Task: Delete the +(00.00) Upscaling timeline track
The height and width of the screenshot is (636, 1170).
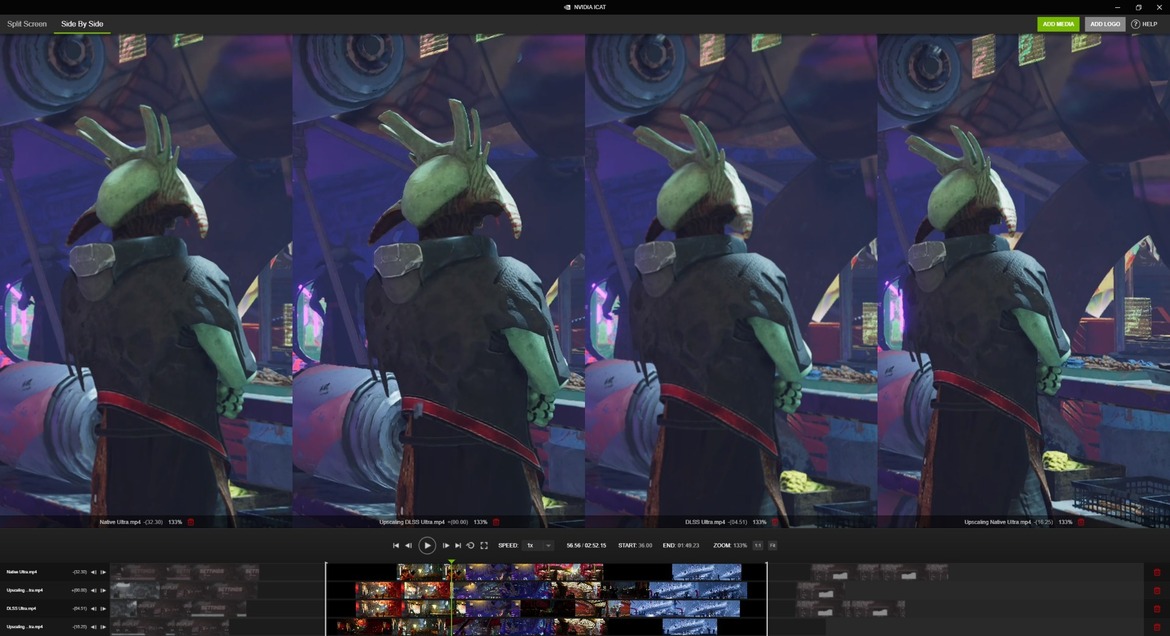Action: point(1157,590)
